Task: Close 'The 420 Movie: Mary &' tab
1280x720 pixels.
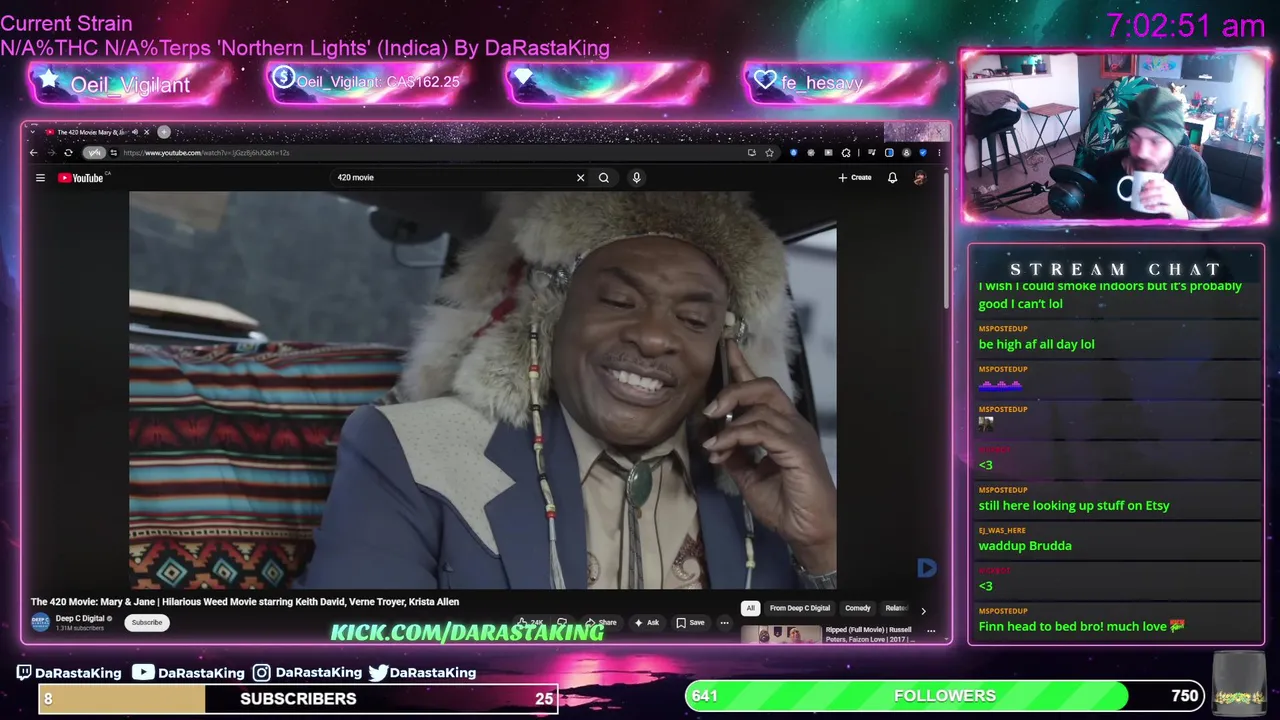Action: pyautogui.click(x=147, y=132)
